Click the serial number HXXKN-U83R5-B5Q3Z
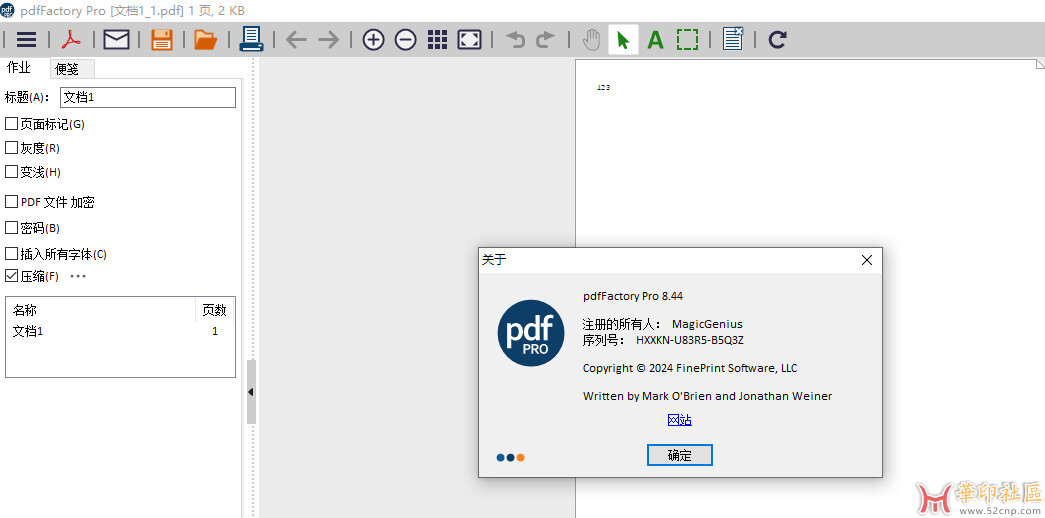The image size is (1045, 518). tap(690, 340)
